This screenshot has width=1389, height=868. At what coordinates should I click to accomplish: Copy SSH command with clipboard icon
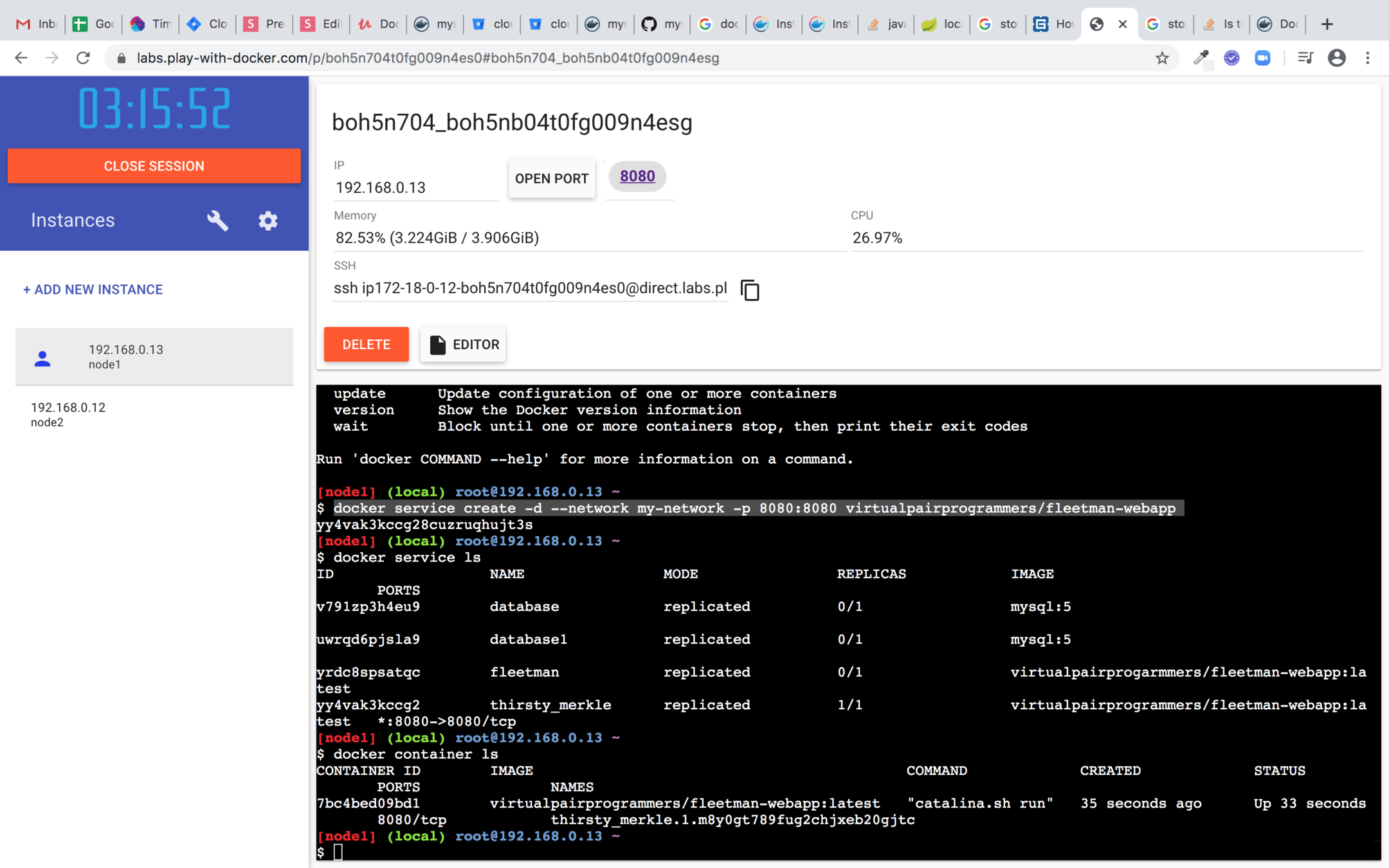pyautogui.click(x=750, y=290)
